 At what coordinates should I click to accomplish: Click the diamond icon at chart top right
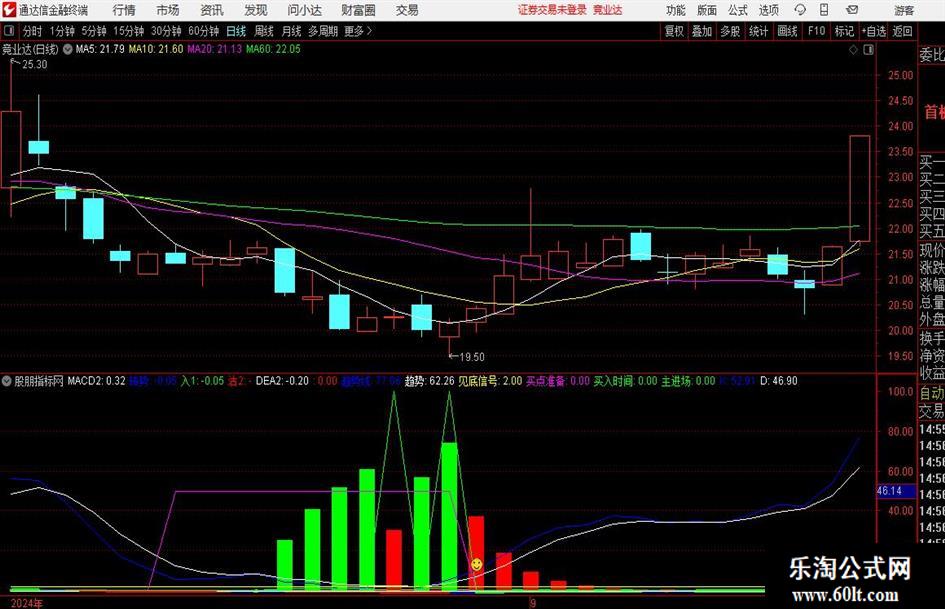point(853,50)
